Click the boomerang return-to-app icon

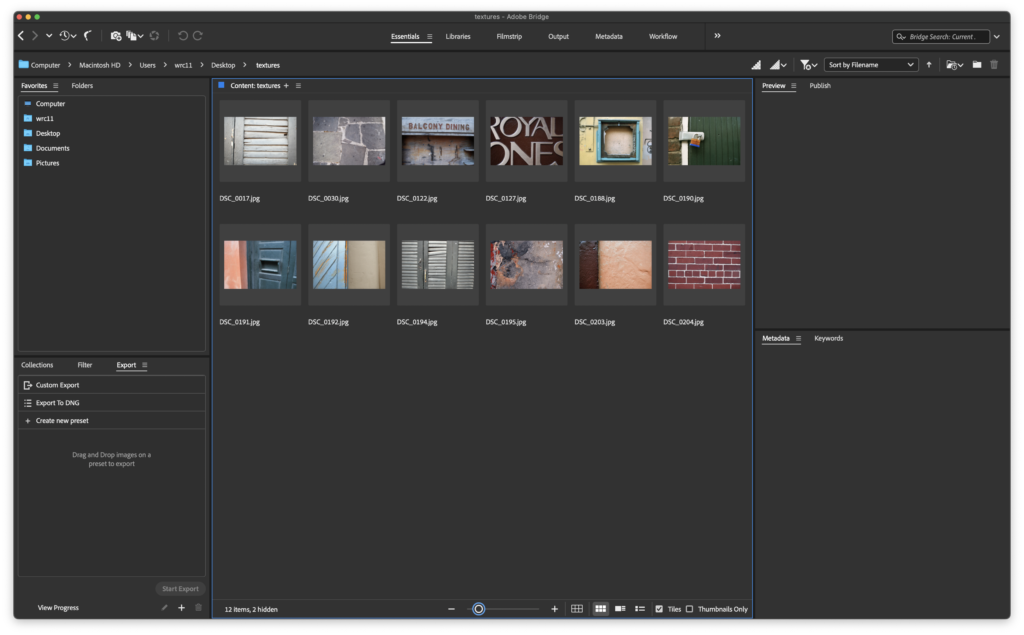coord(88,36)
